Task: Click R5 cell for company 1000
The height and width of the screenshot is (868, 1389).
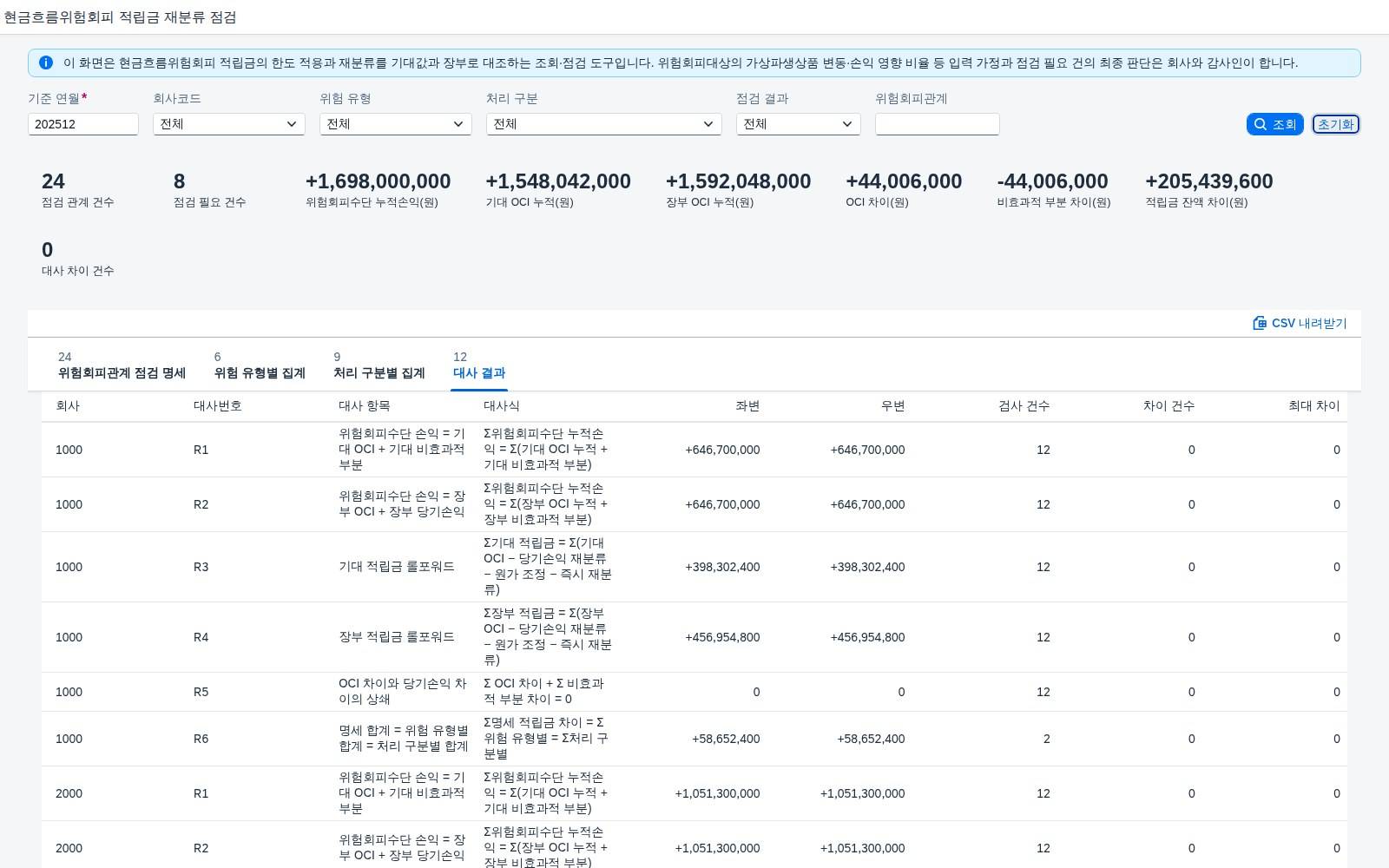Action: pos(201,692)
